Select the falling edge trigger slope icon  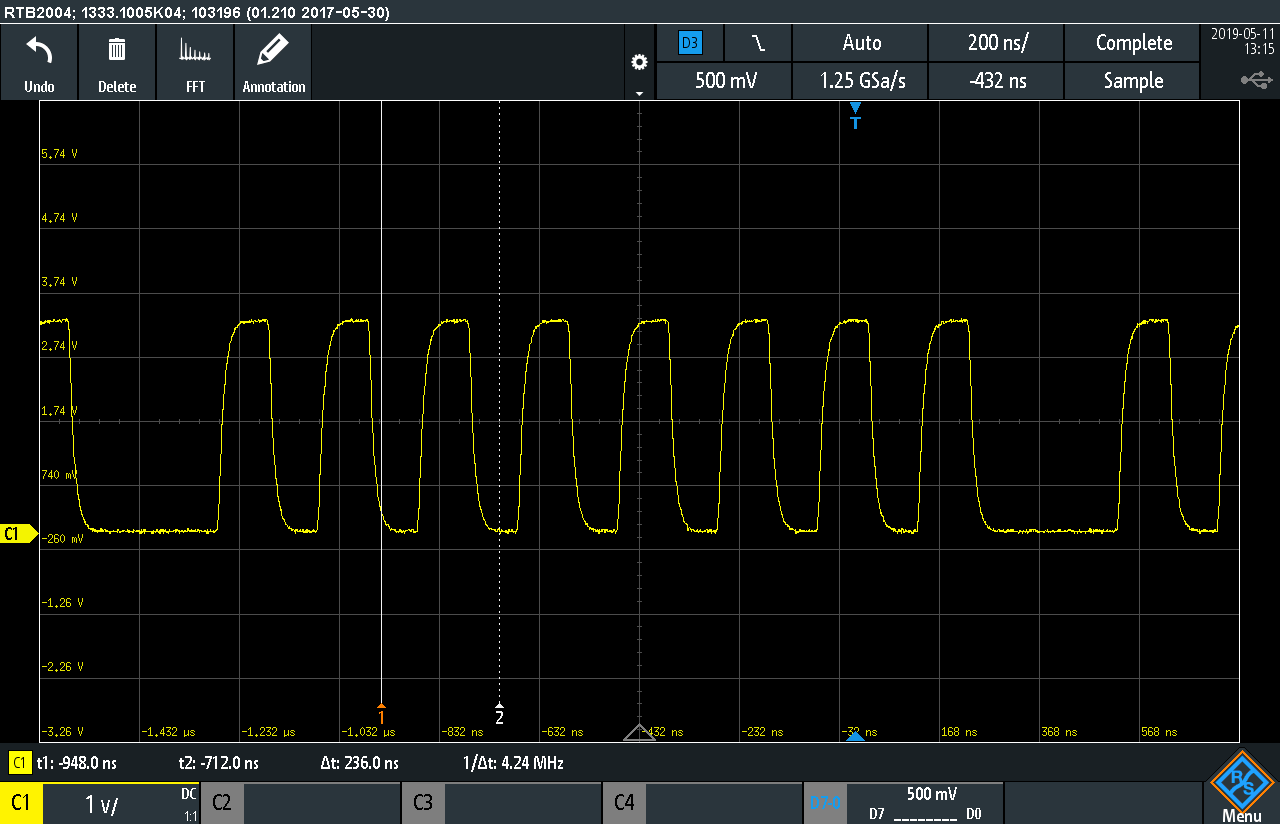tap(758, 43)
